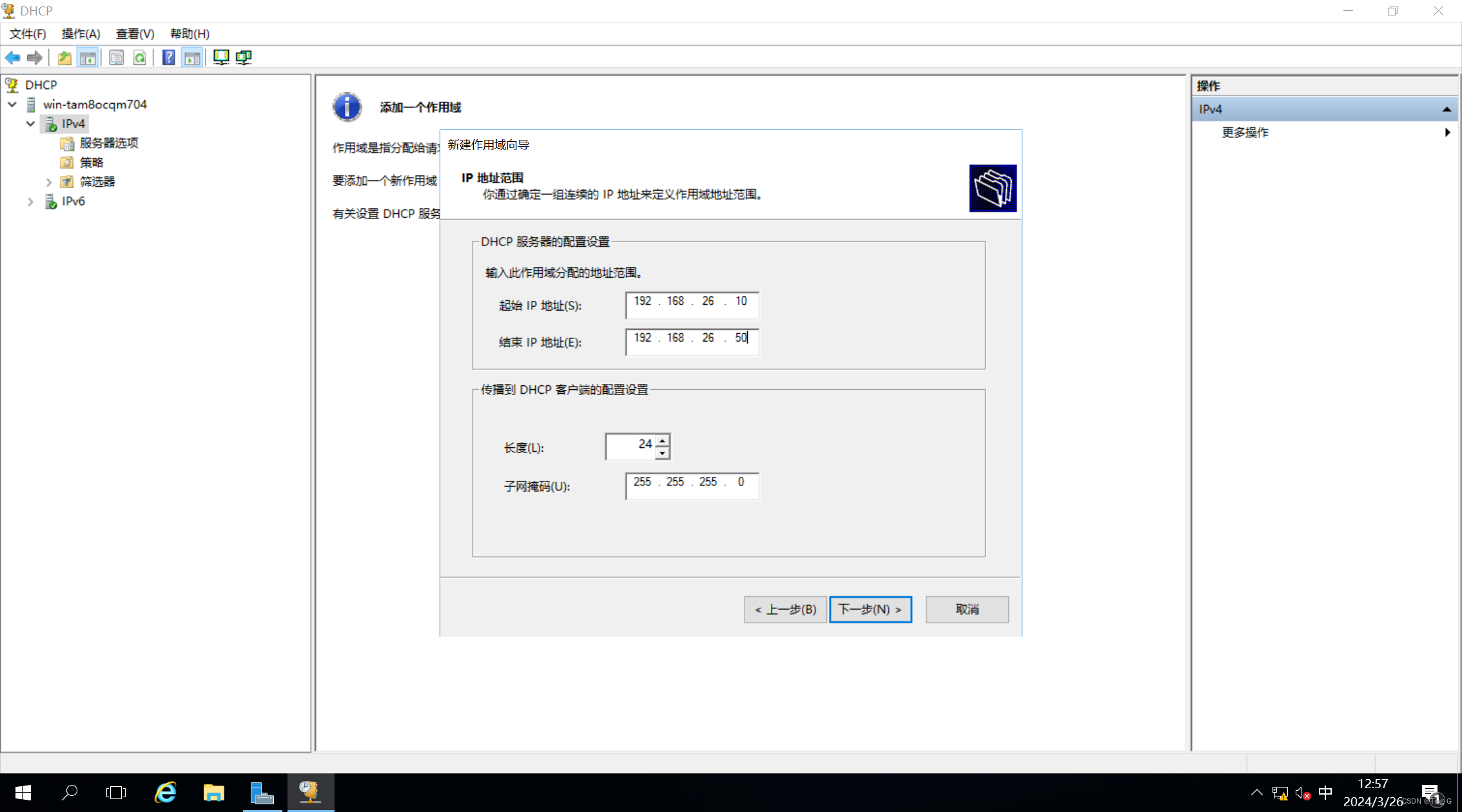1462x812 pixels.
Task: Click the blue info icon by 添加一个作用域
Action: [x=347, y=107]
